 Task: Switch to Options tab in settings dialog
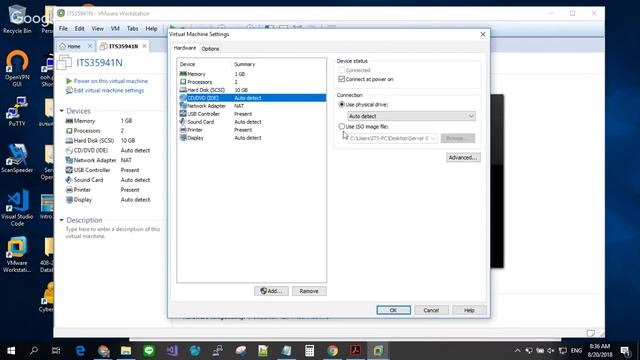[x=210, y=49]
